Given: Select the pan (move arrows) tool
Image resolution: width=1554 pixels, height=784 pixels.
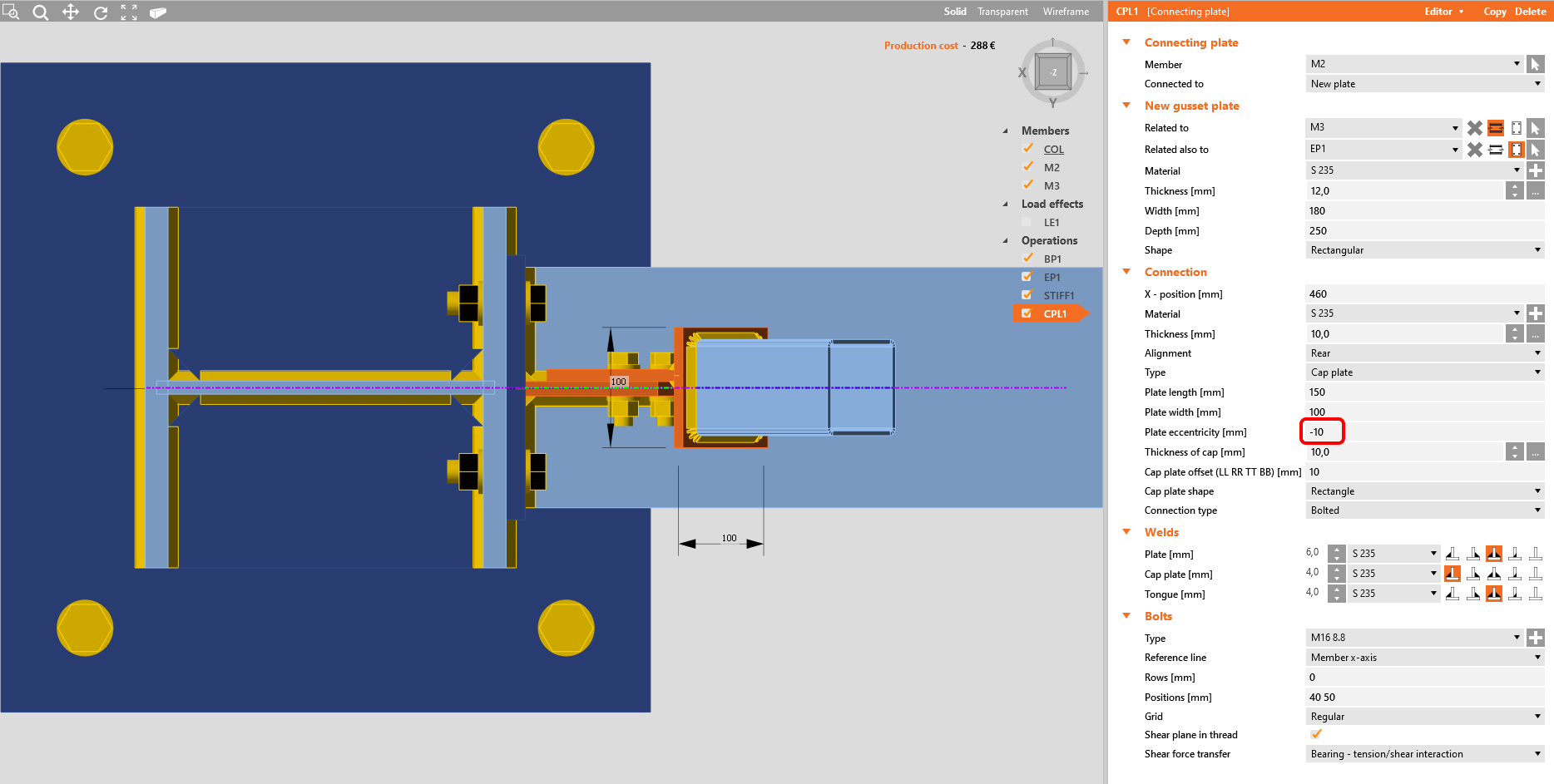Looking at the screenshot, I should [x=71, y=12].
